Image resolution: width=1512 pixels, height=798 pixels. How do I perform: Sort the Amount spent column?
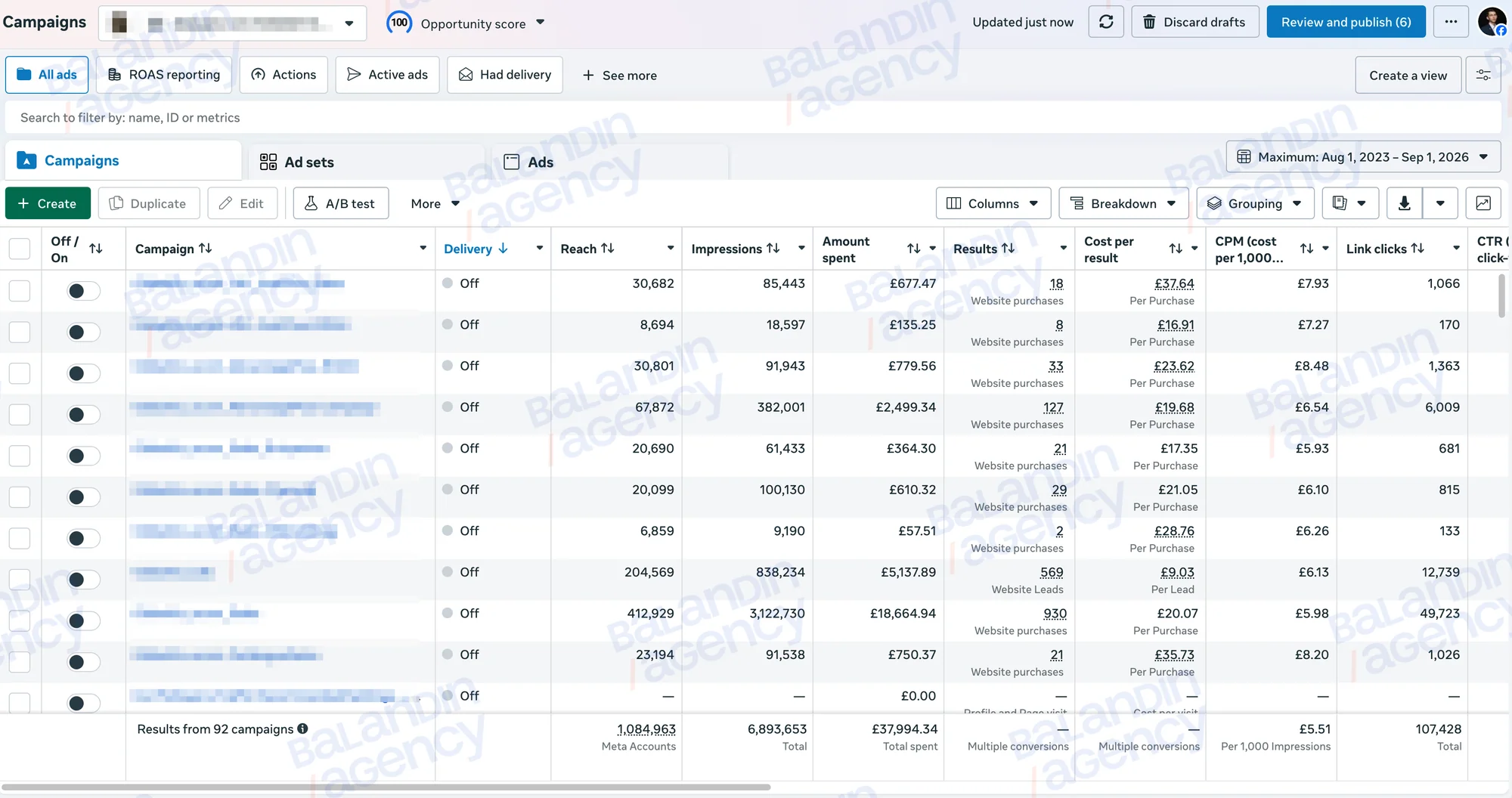pos(913,249)
